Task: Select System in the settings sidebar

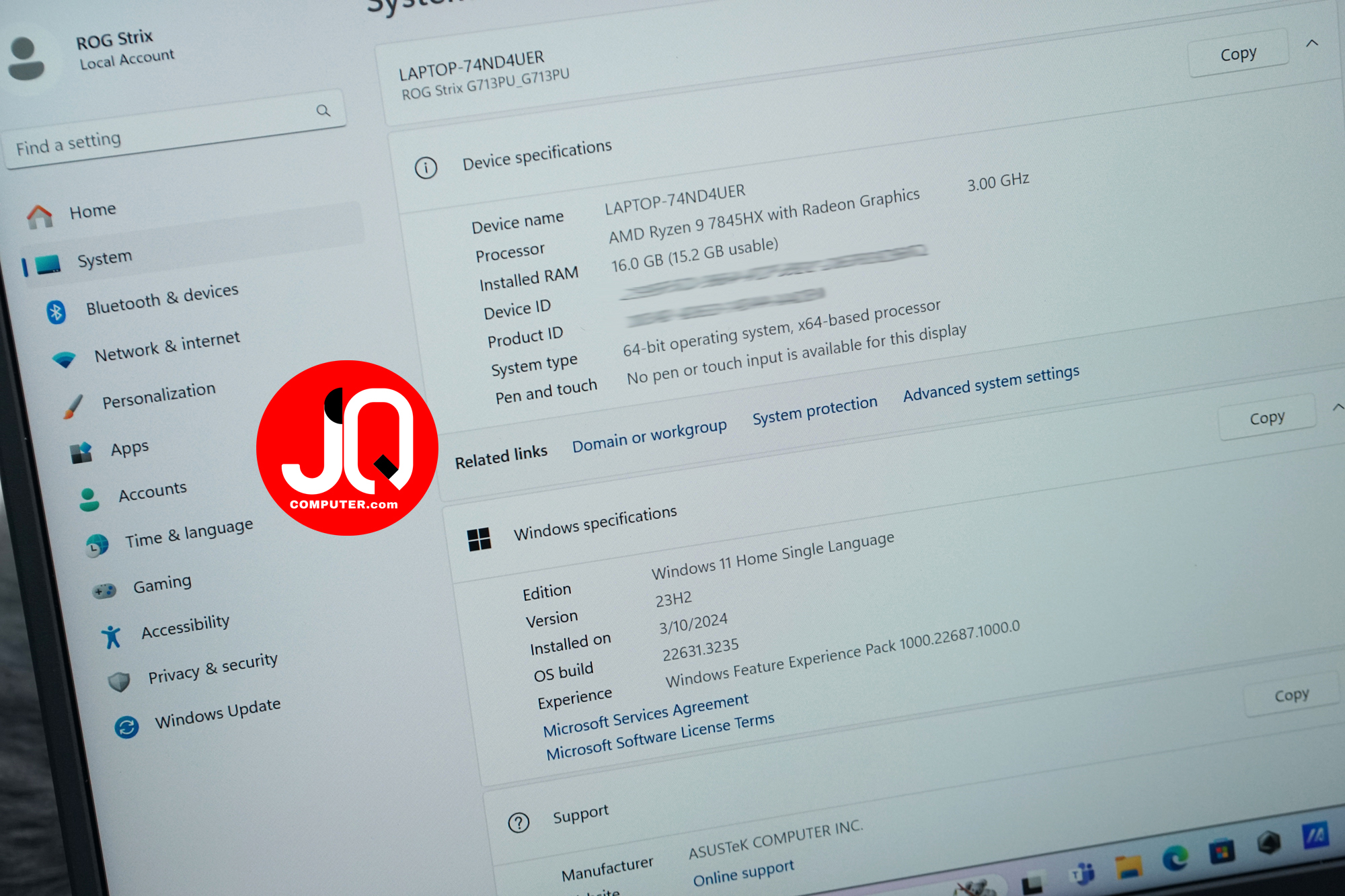Action: click(x=104, y=259)
